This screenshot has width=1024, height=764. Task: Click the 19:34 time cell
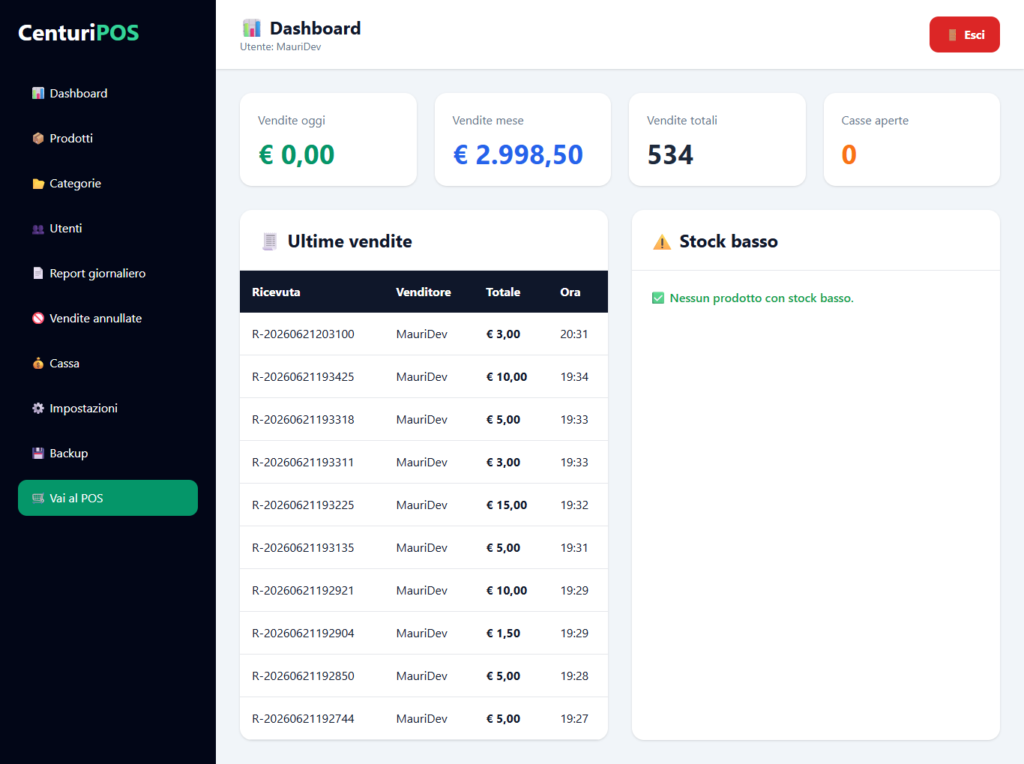574,377
